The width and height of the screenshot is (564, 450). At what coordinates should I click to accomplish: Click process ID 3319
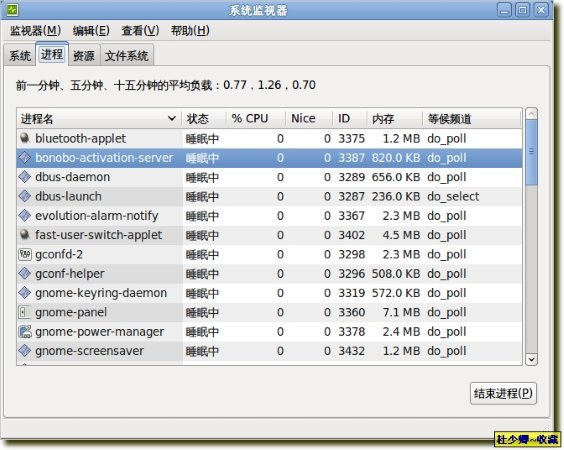(x=351, y=293)
